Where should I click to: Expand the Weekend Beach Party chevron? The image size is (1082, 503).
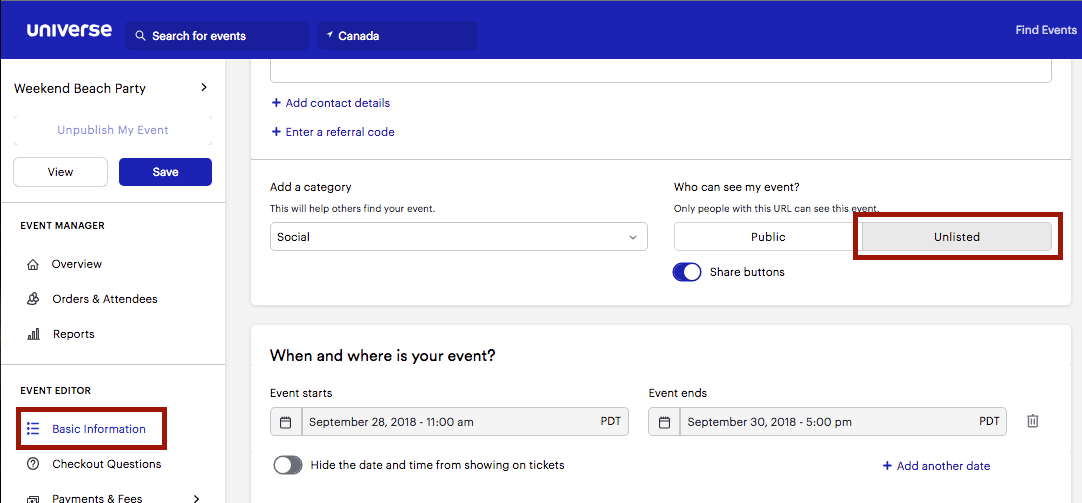[x=204, y=88]
